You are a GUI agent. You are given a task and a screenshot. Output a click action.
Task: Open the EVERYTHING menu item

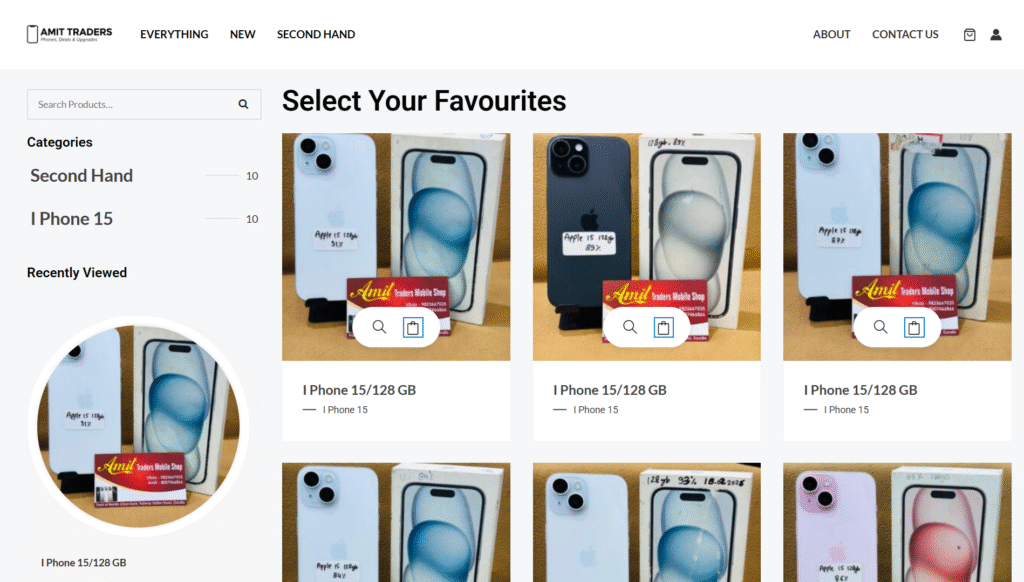[174, 34]
